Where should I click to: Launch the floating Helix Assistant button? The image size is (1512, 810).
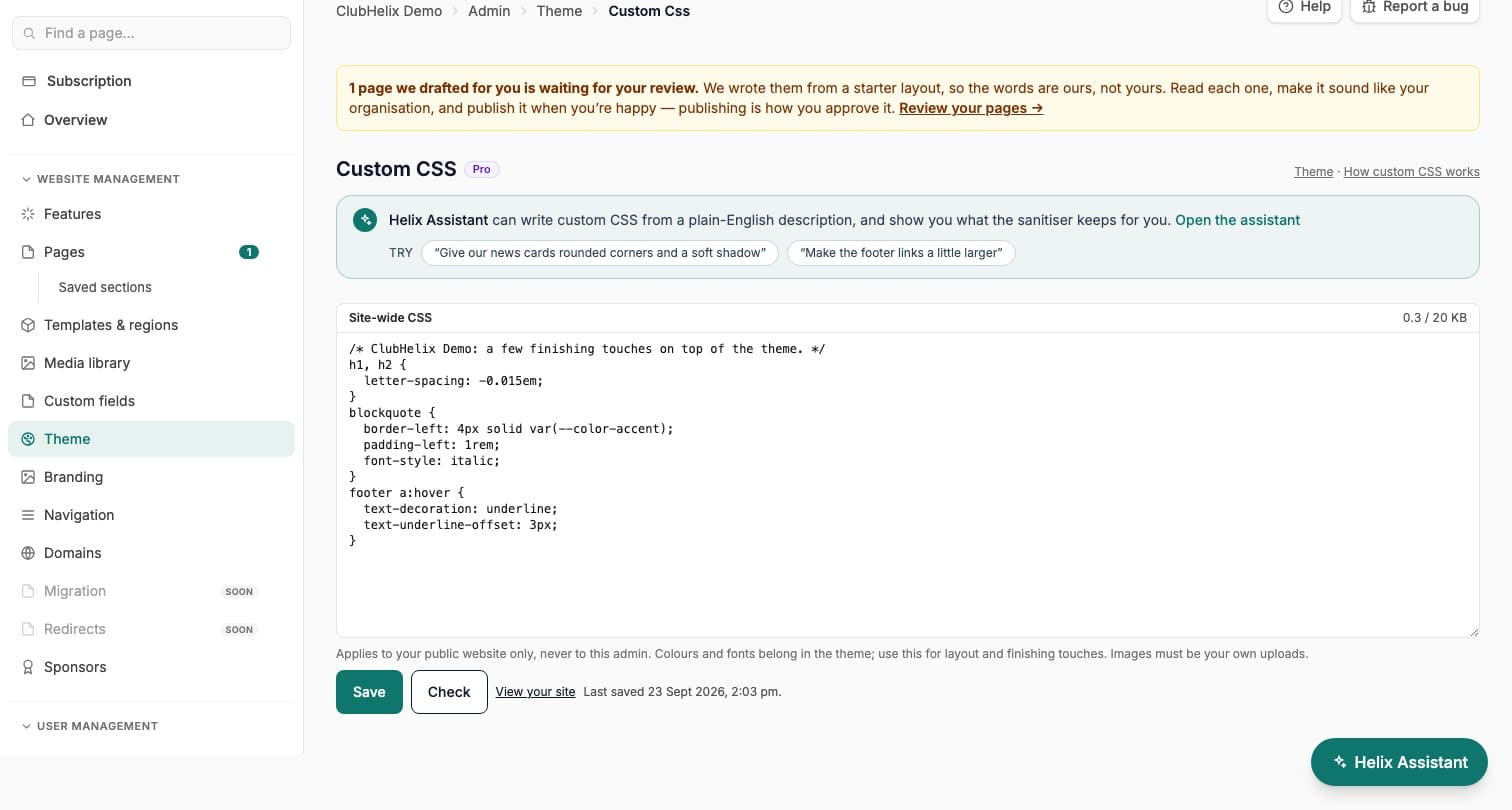pyautogui.click(x=1399, y=762)
